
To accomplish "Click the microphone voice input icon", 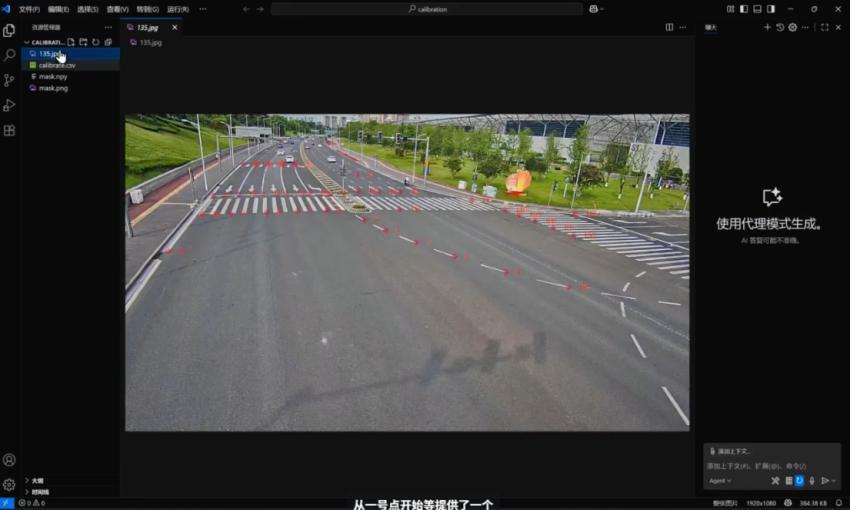I will click(x=811, y=481).
